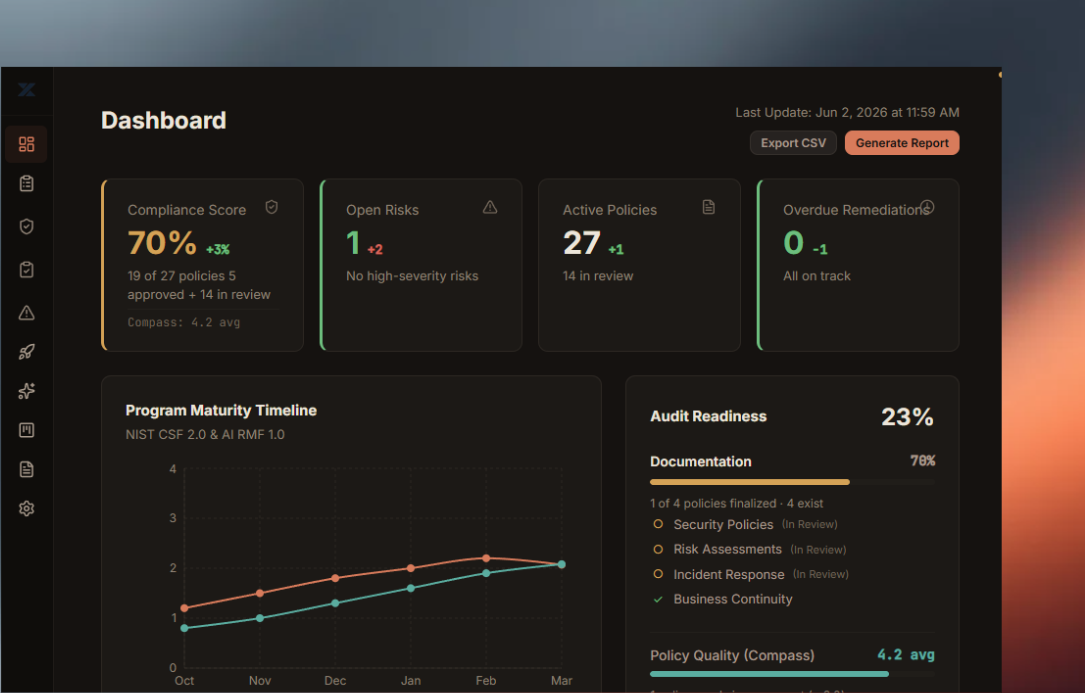Click the Dashboard page heading

click(163, 120)
